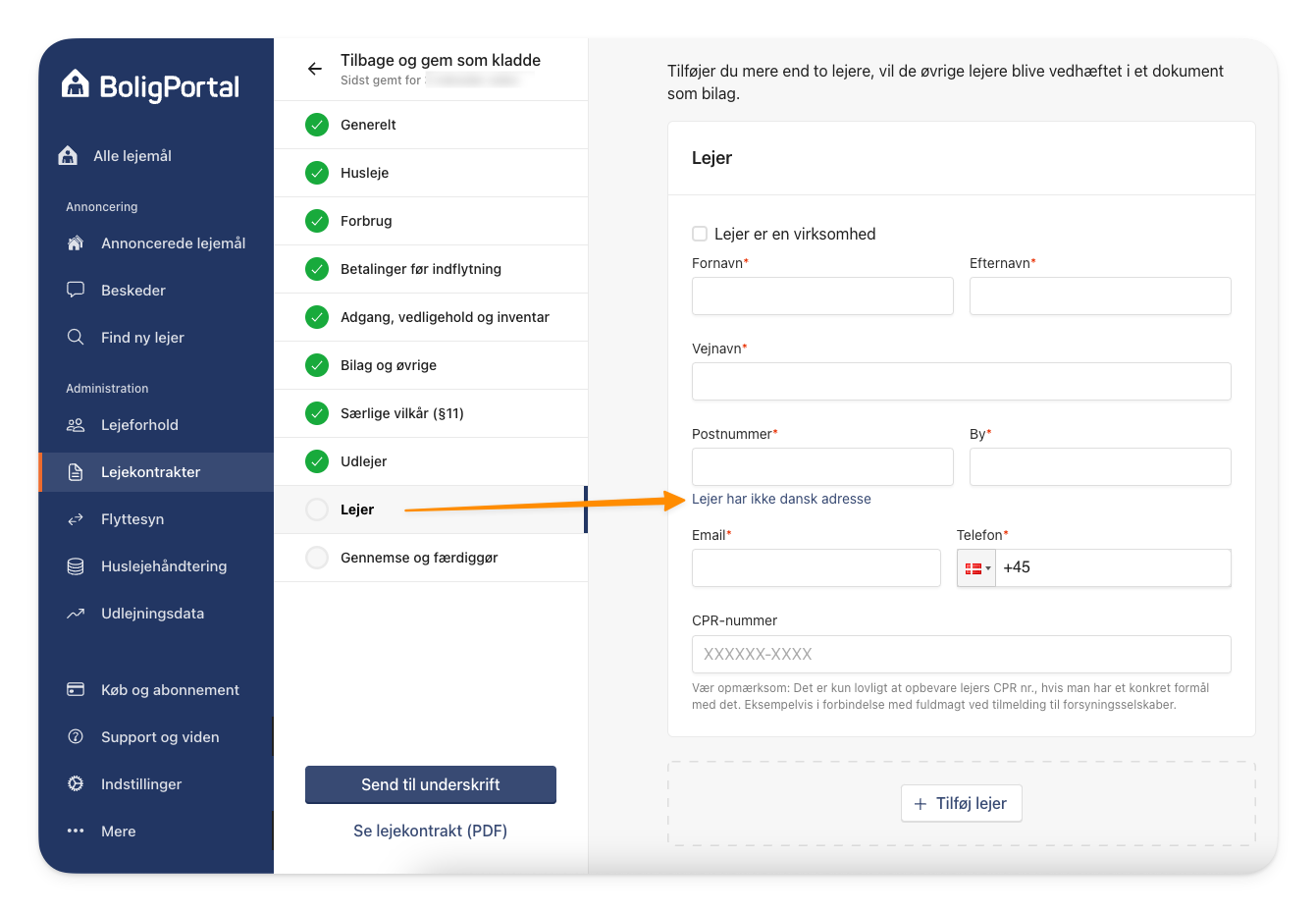Screen dimensions: 1316x912
Task: Open the Mere sidebar menu
Action: tap(118, 831)
